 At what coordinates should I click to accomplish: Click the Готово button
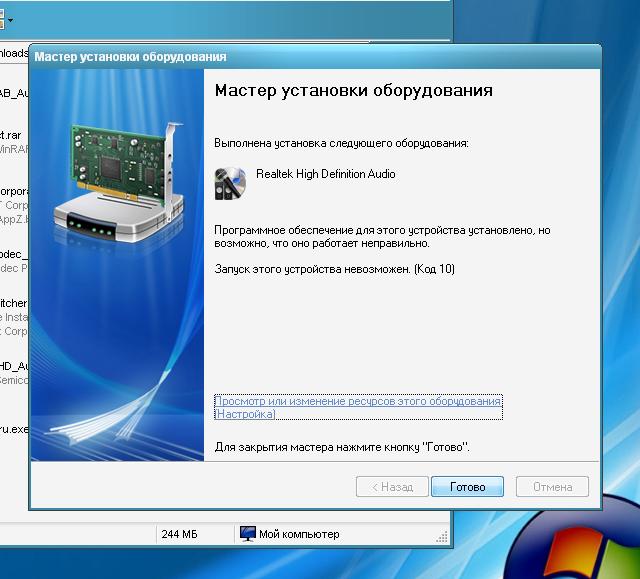pyautogui.click(x=467, y=486)
